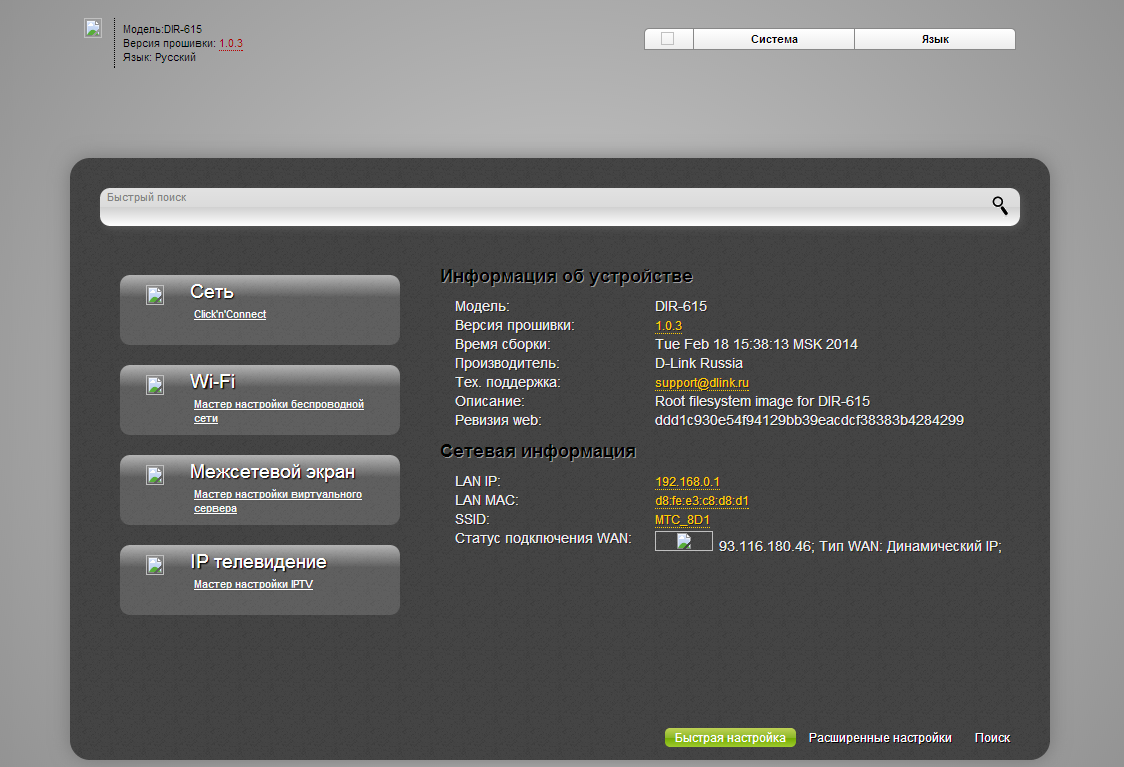Viewport: 1124px width, 767px height.
Task: Click firmware version 1.0.3 in device info
Action: pos(669,326)
